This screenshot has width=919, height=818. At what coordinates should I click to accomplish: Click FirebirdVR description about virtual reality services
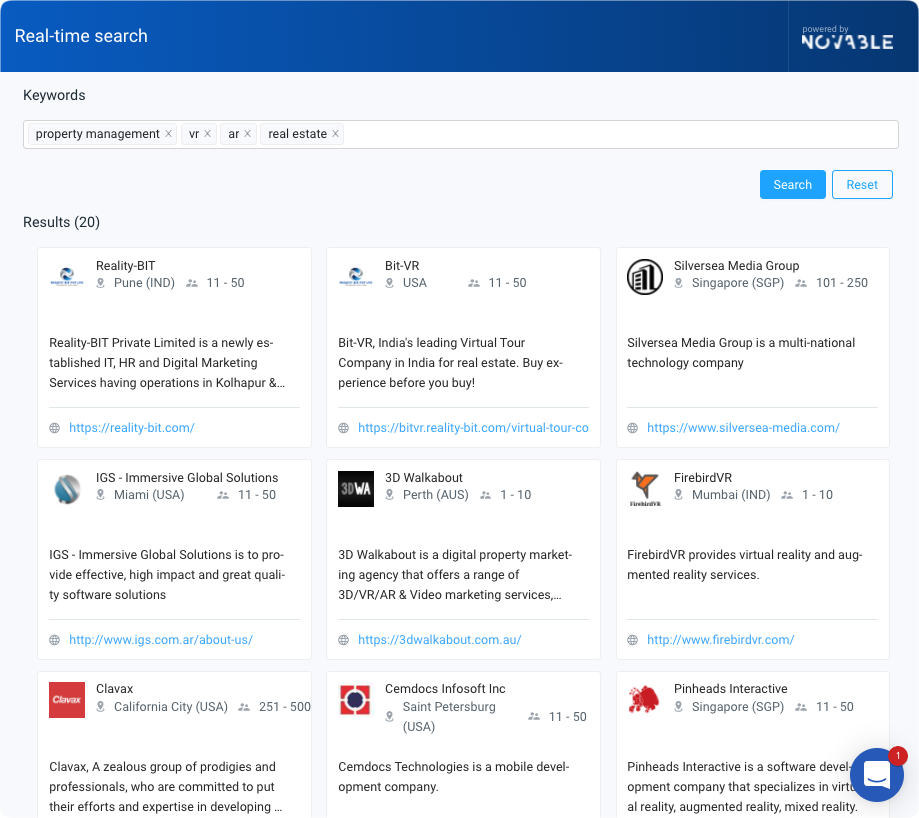[744, 565]
